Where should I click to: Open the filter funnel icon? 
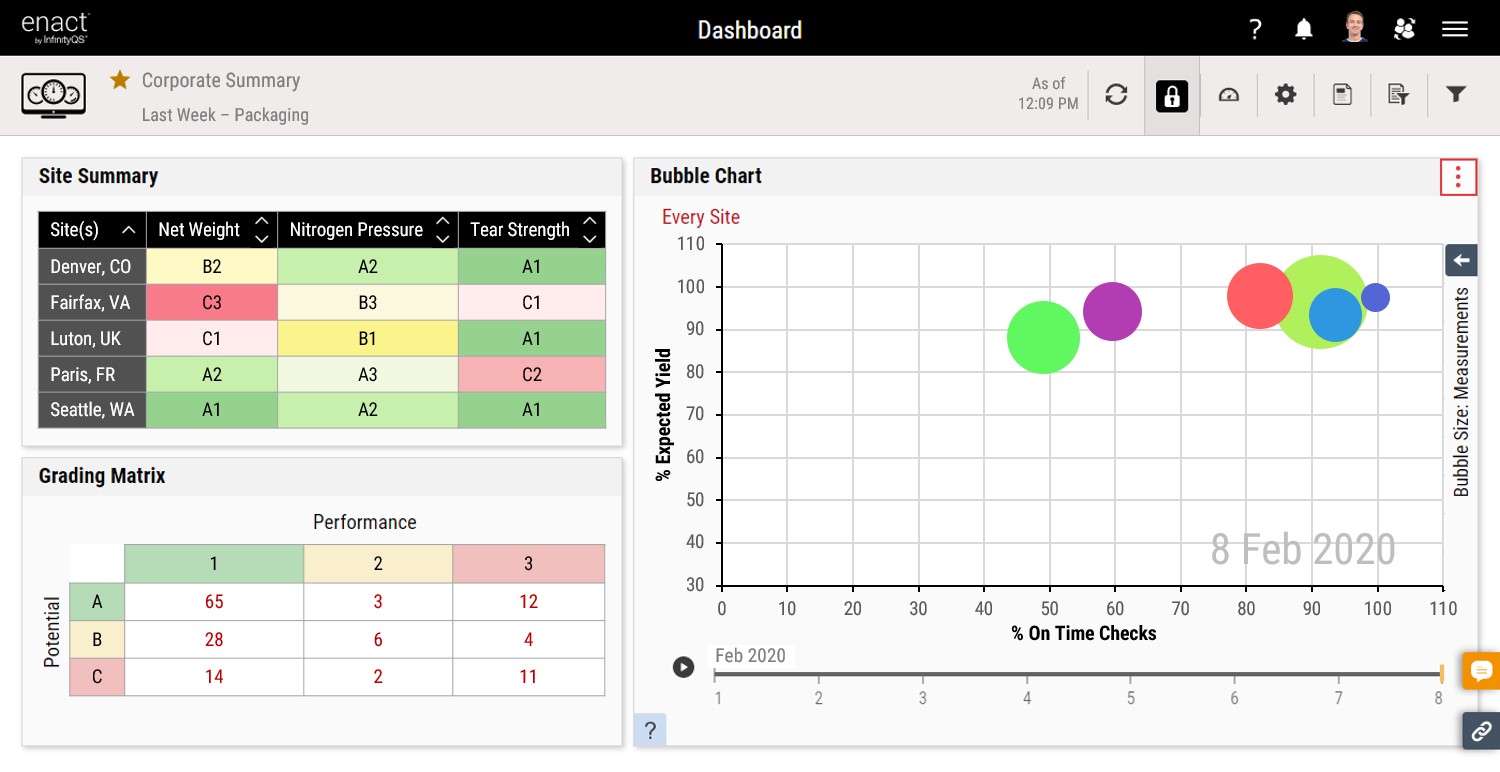pyautogui.click(x=1456, y=95)
